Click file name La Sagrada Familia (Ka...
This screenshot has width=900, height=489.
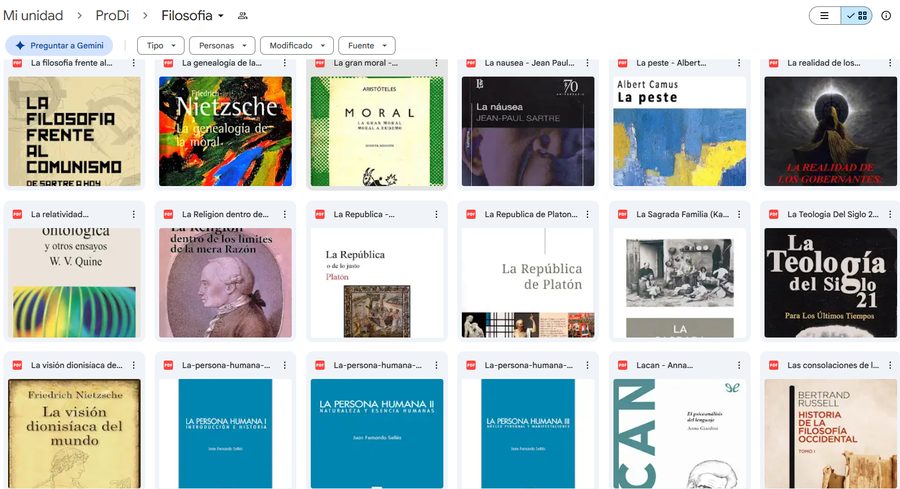click(682, 214)
